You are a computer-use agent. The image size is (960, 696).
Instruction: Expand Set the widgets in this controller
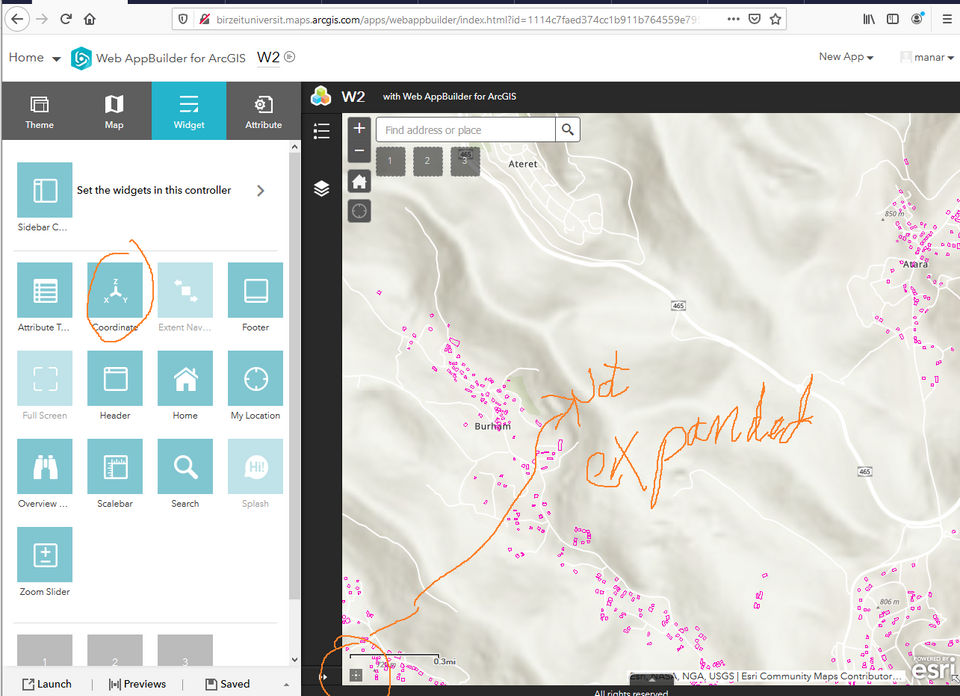click(x=260, y=190)
